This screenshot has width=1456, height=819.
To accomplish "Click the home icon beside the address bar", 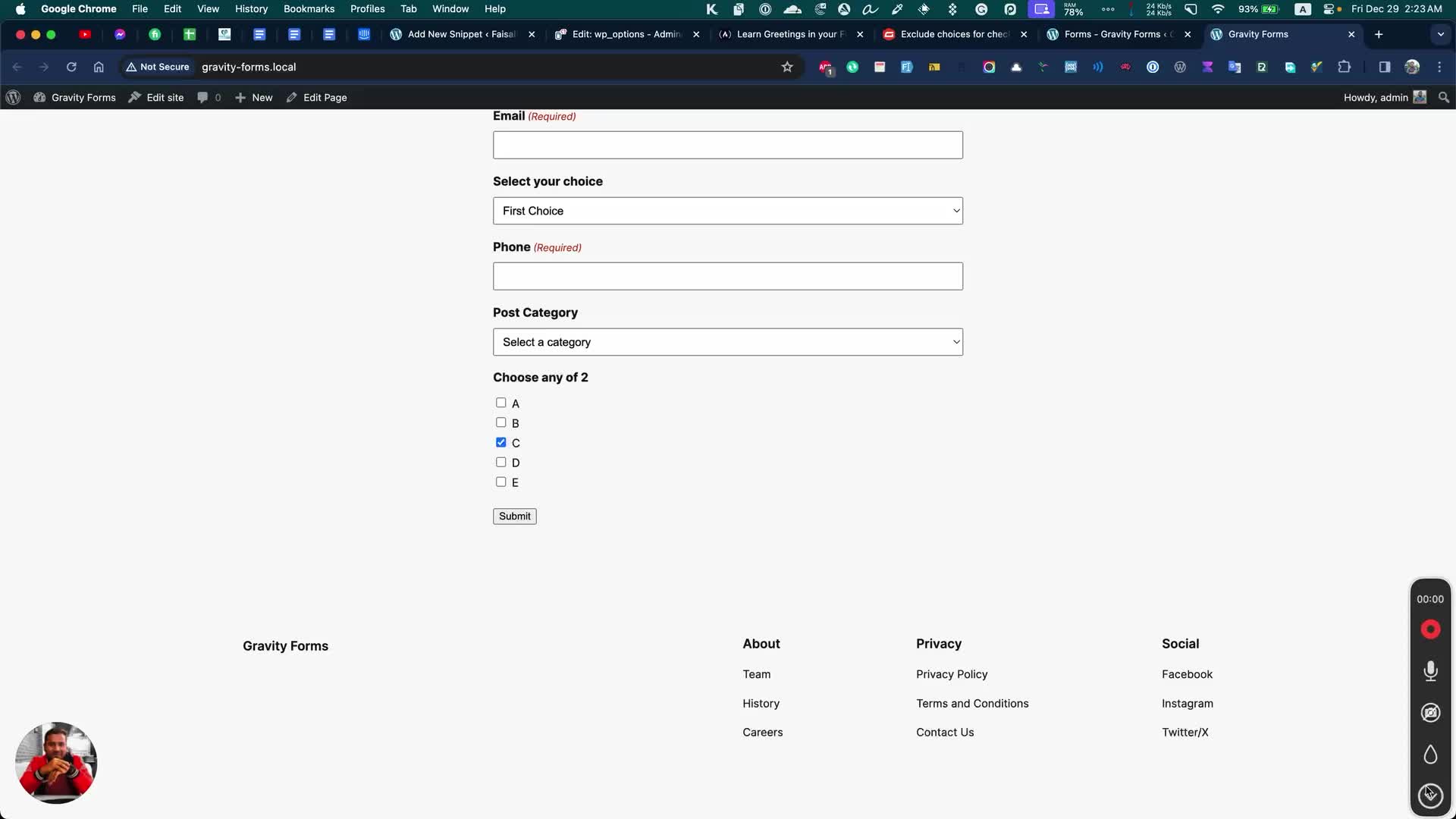I will pyautogui.click(x=99, y=67).
